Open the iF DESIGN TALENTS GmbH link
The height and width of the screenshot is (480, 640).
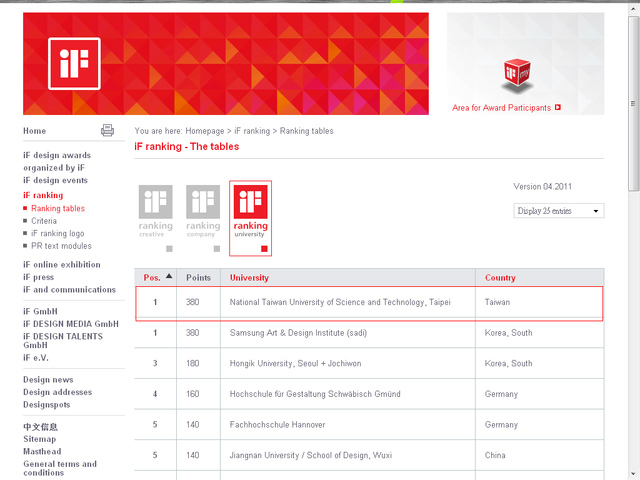(x=63, y=340)
